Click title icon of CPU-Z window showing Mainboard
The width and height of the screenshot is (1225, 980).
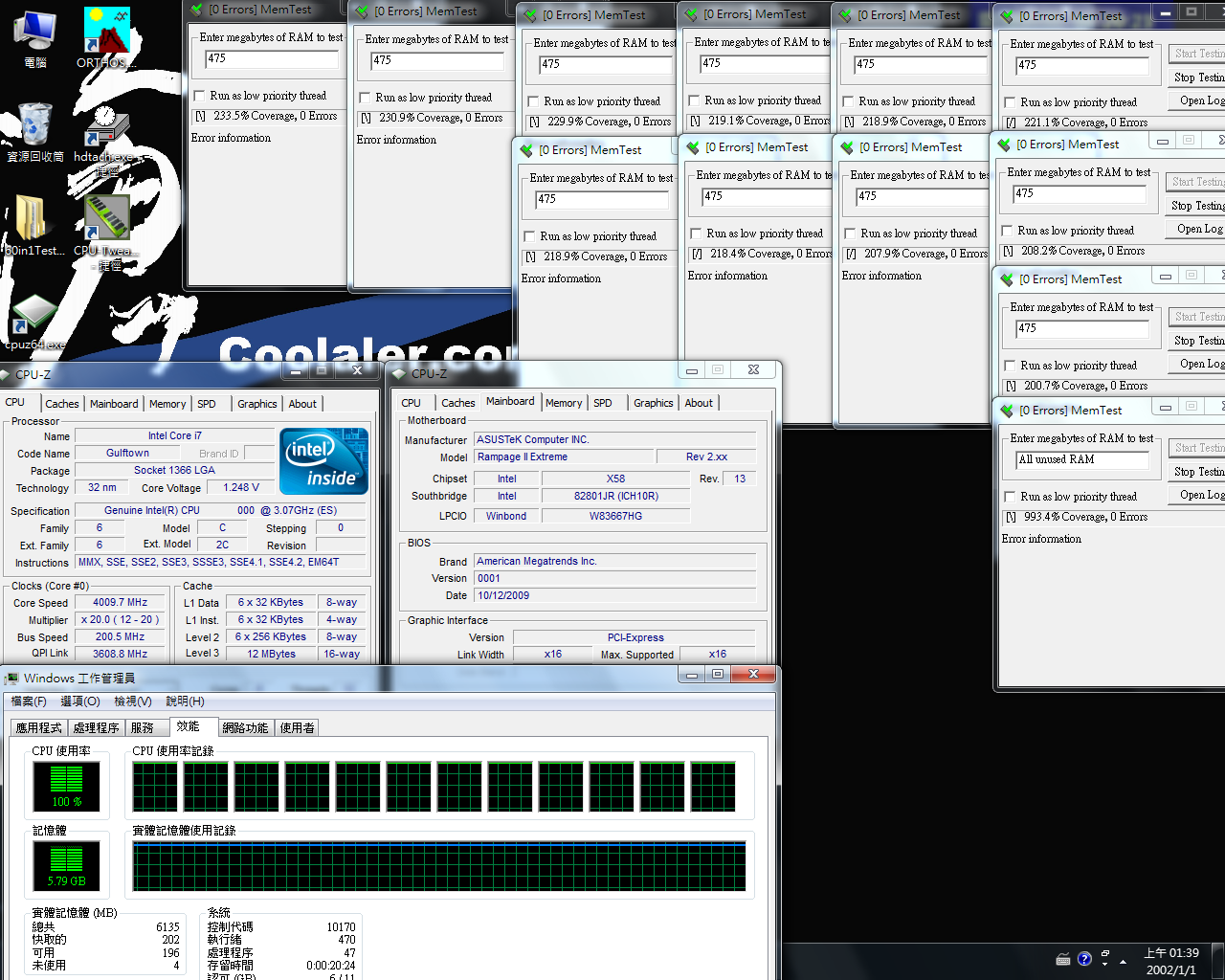point(400,374)
